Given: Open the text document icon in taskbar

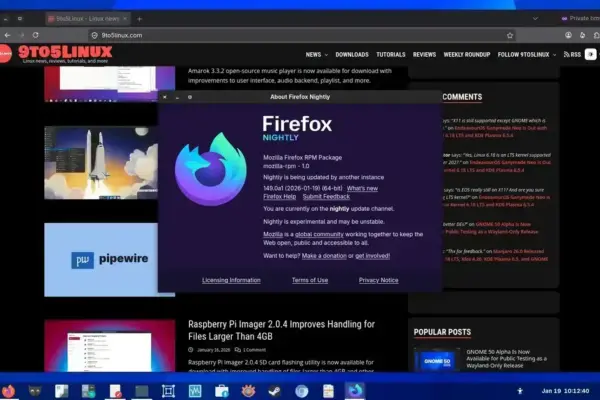Looking at the screenshot, I should 328,391.
